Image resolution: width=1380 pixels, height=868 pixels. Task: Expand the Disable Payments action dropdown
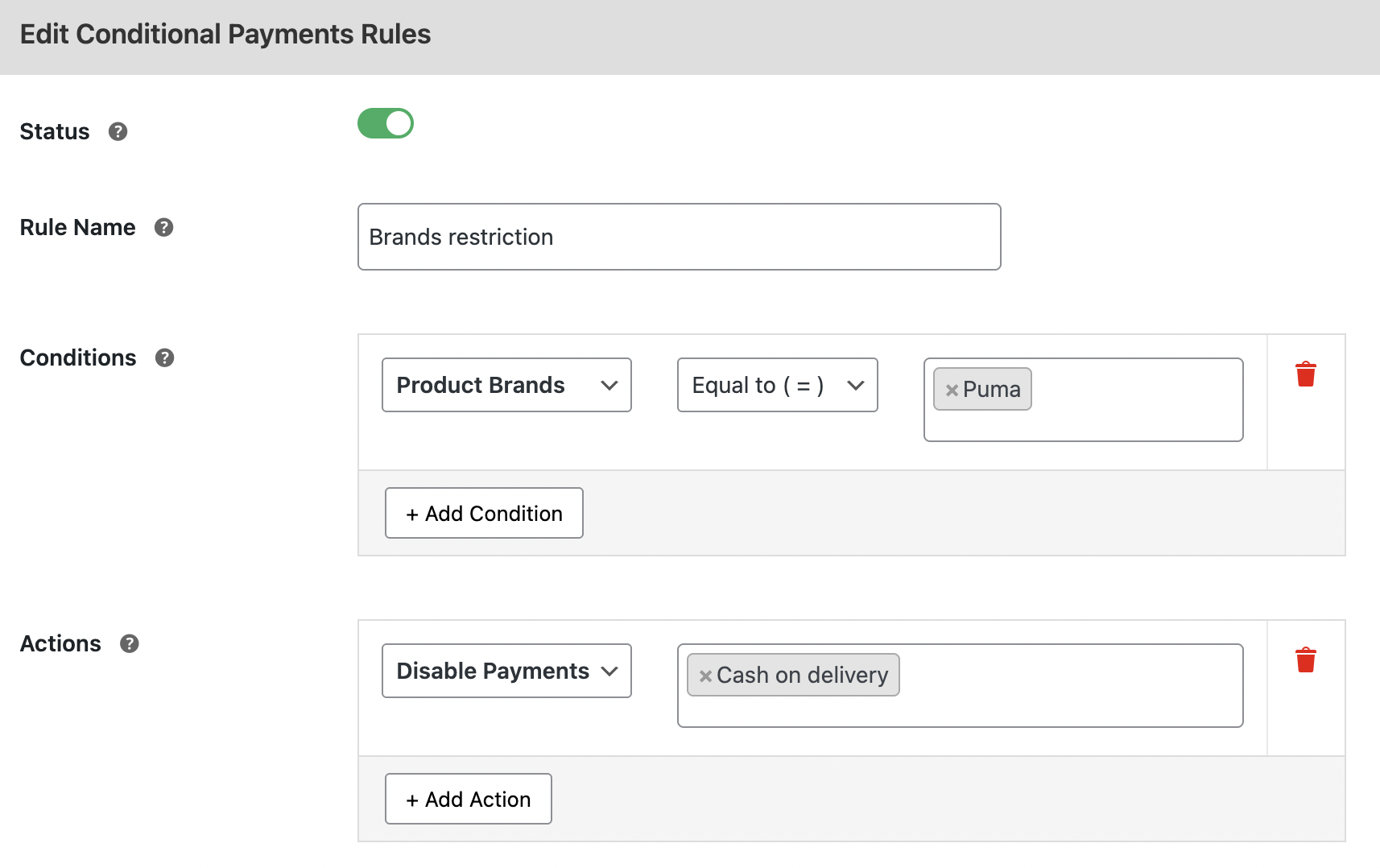coord(506,671)
